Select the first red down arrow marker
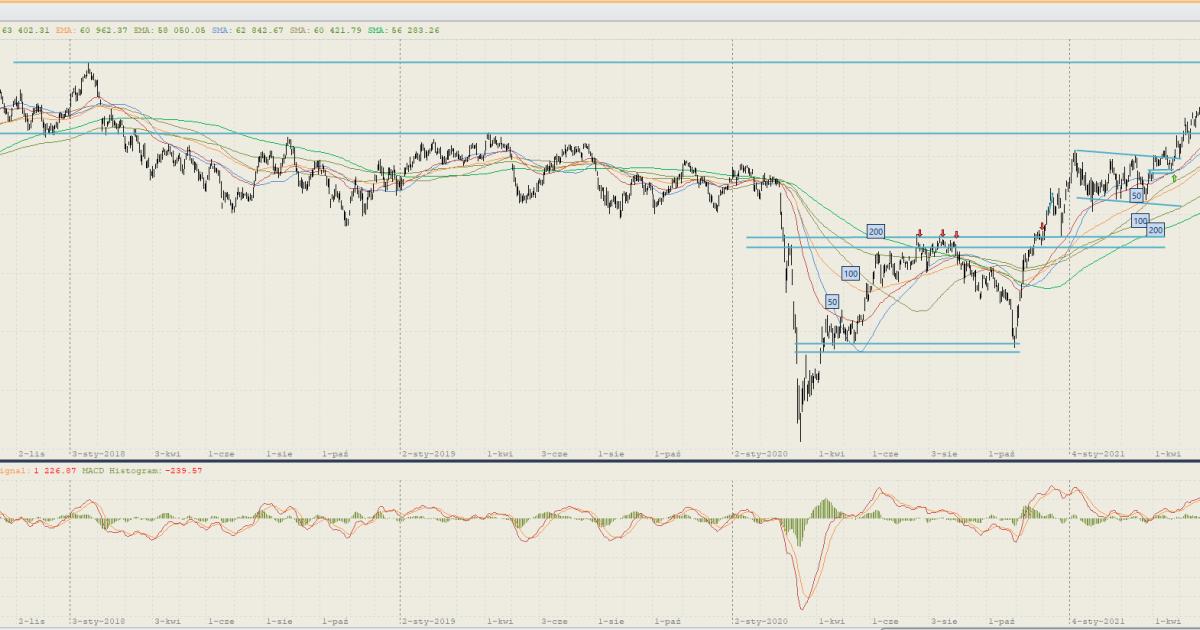1200x630 pixels. pyautogui.click(x=919, y=234)
